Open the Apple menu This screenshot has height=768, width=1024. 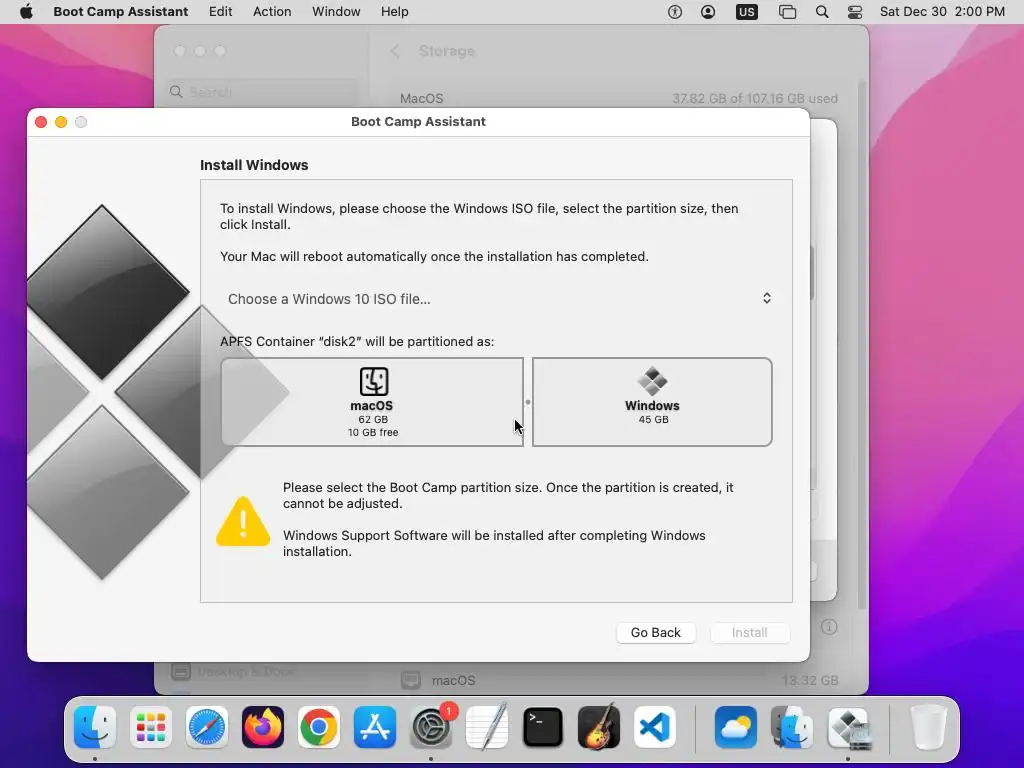26,12
